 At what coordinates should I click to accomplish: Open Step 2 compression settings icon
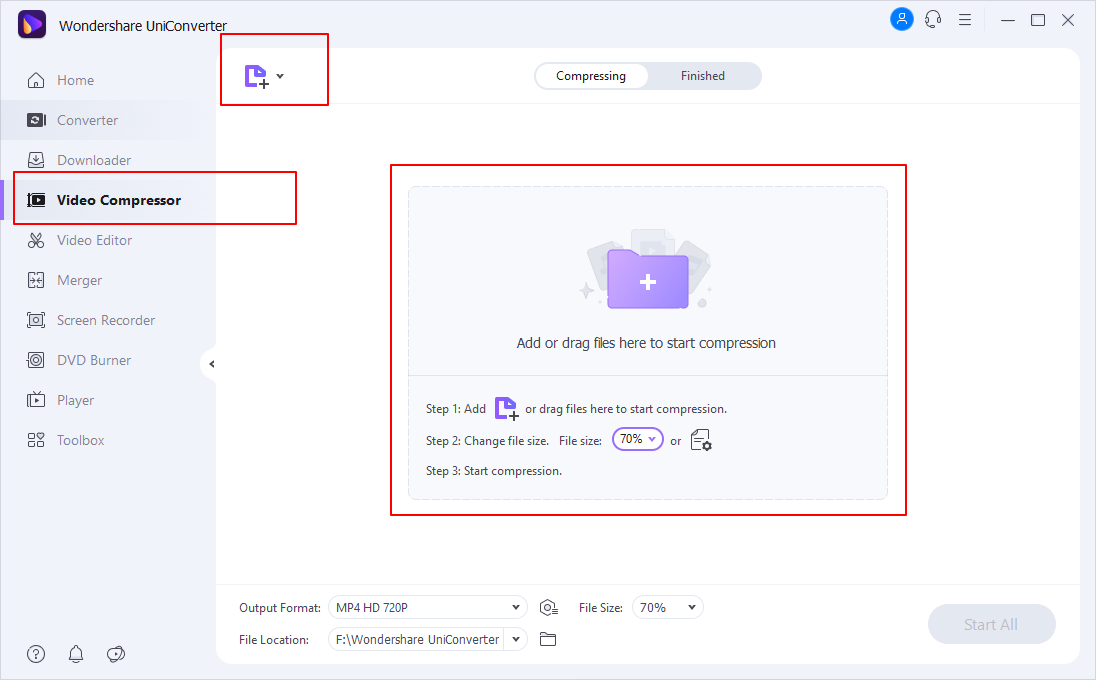pyautogui.click(x=700, y=440)
